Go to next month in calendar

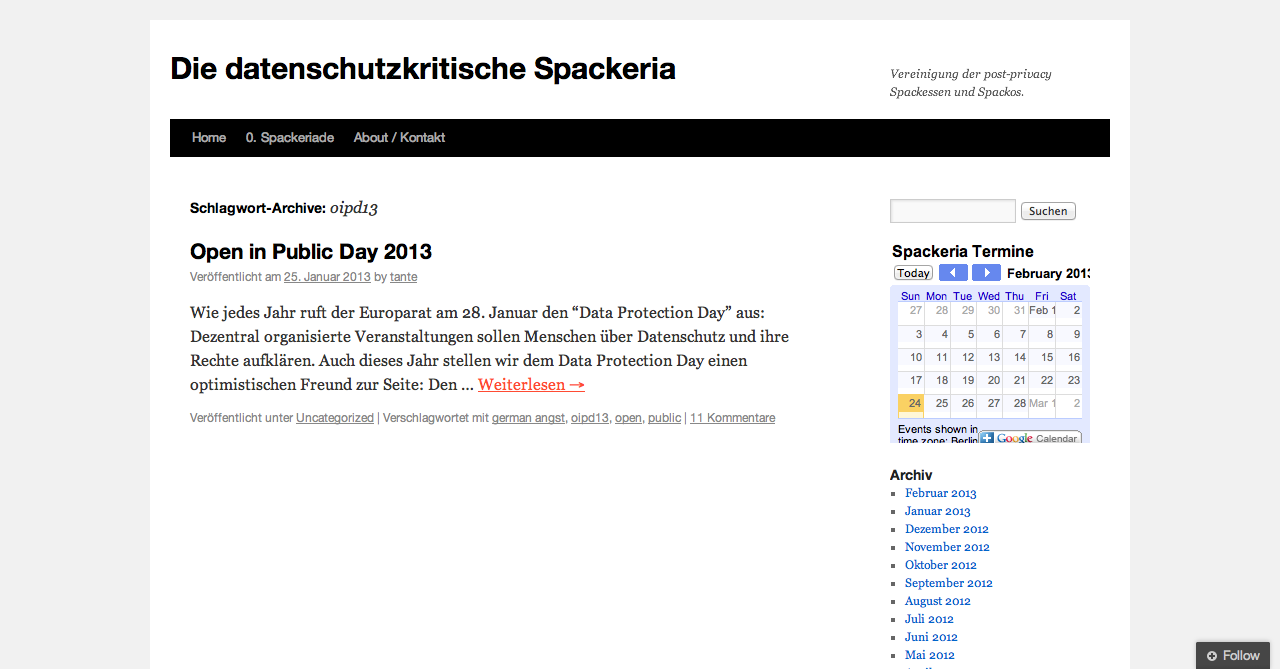coord(986,273)
